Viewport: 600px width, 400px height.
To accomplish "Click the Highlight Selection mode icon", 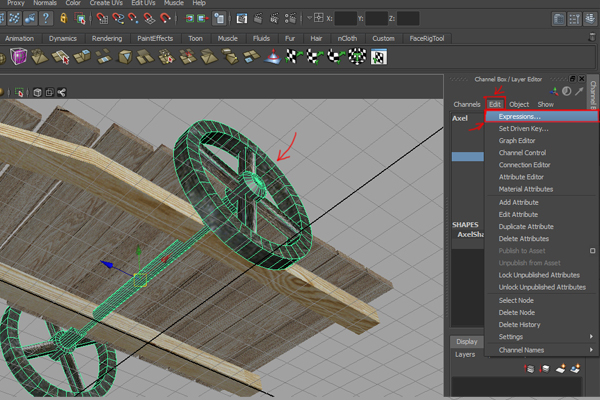I will pos(80,18).
